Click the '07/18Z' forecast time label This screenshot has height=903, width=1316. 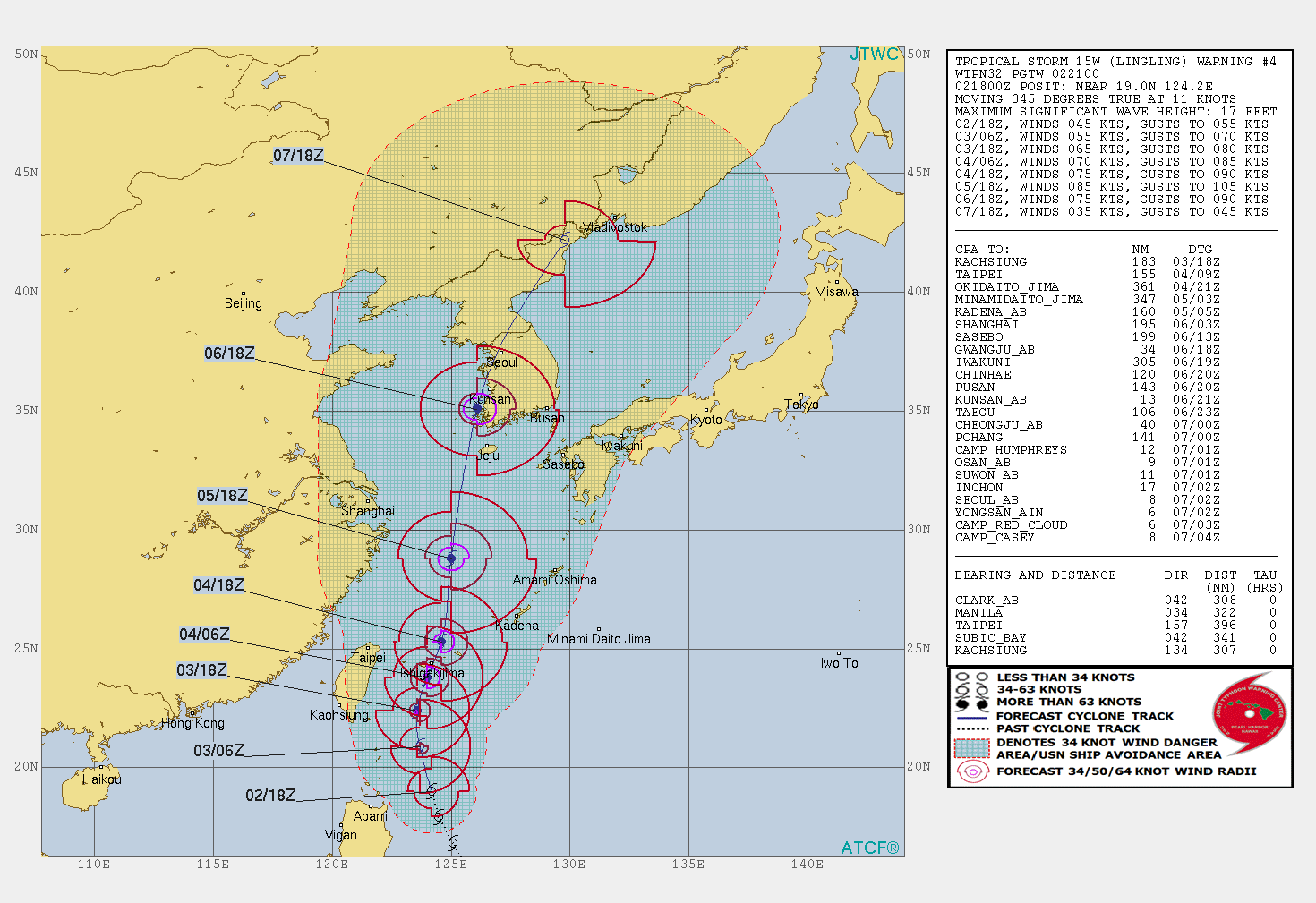coord(298,156)
